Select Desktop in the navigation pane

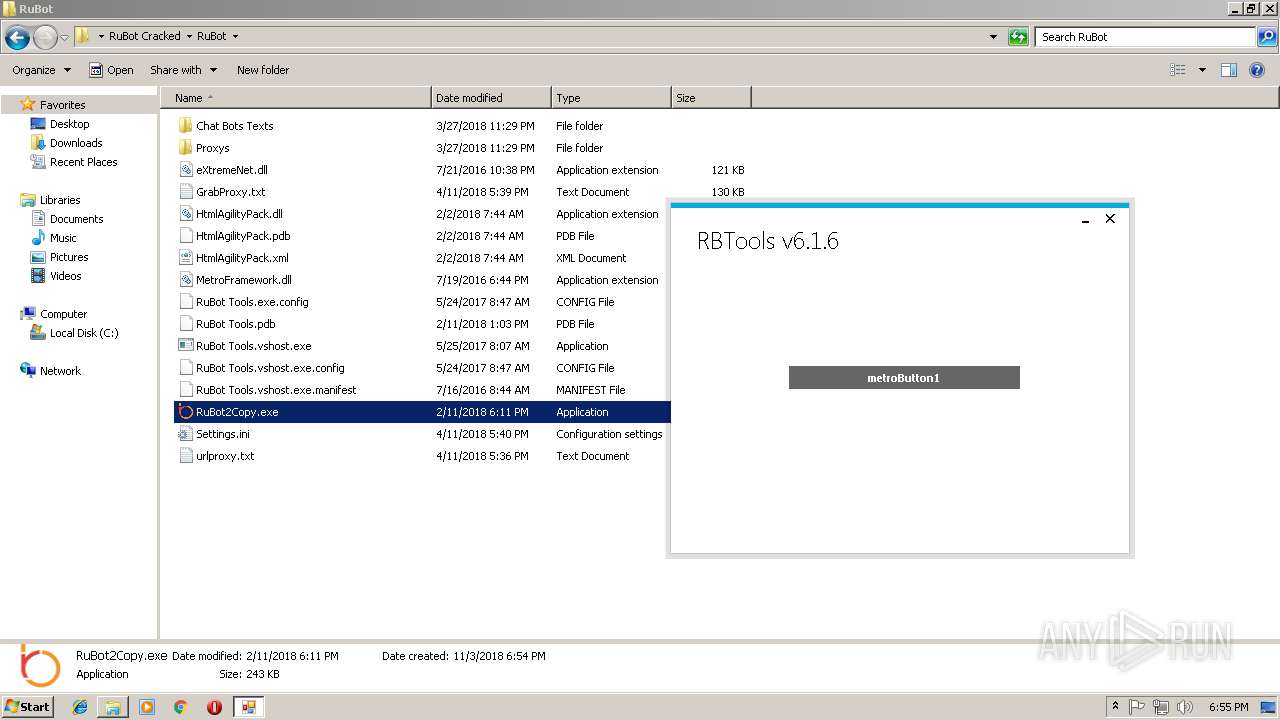69,124
